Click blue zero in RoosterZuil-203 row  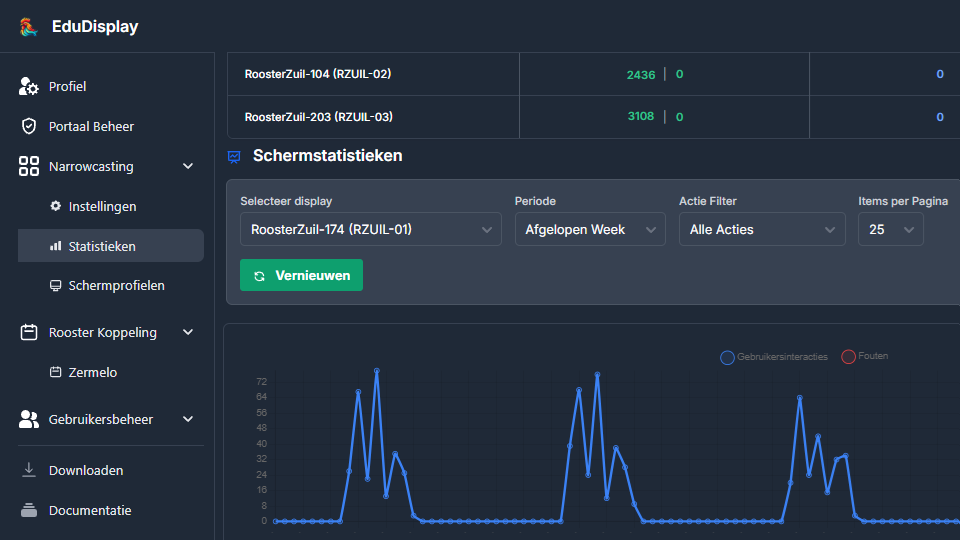click(x=940, y=117)
